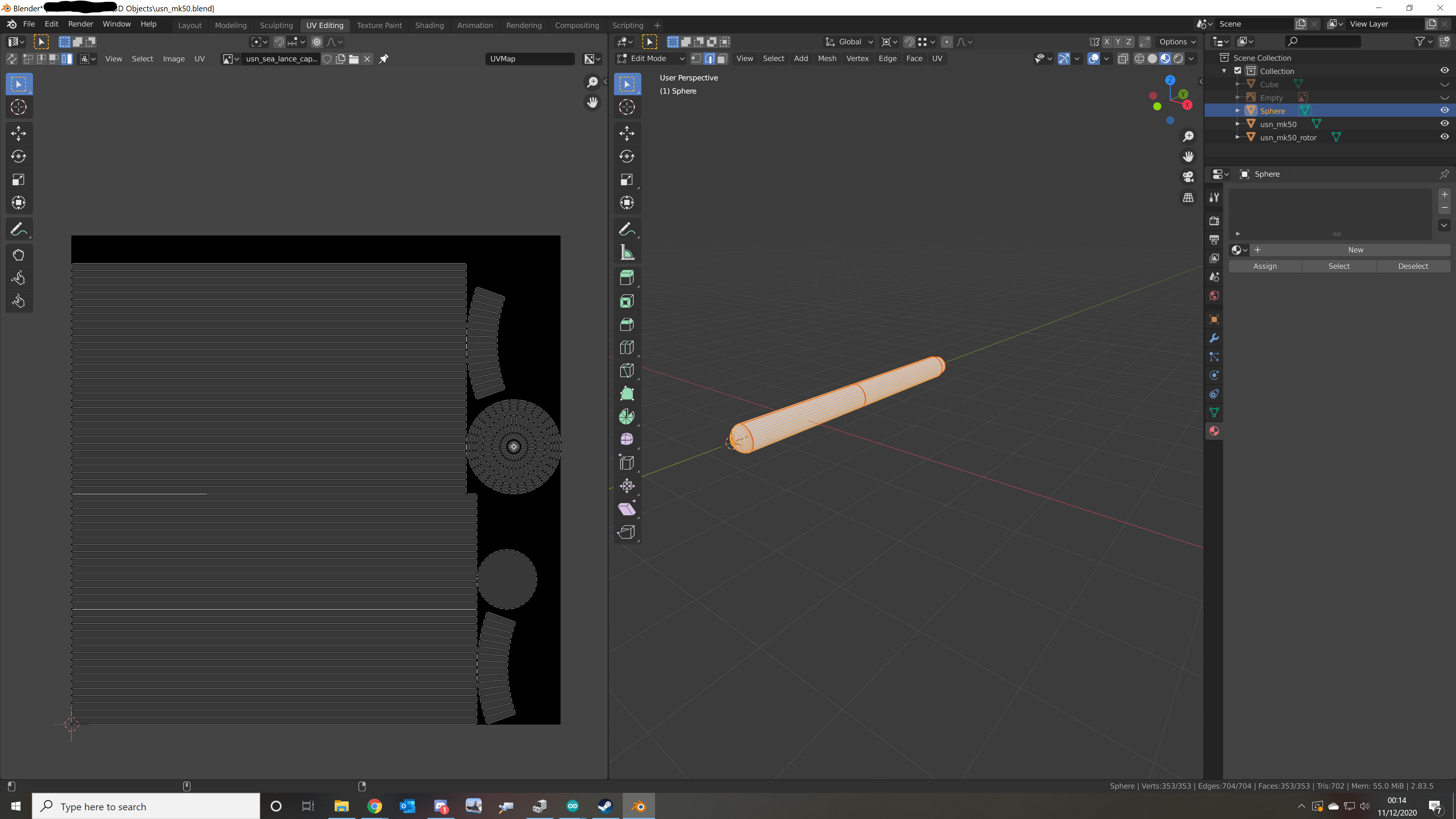Click the New material button

pyautogui.click(x=1355, y=250)
